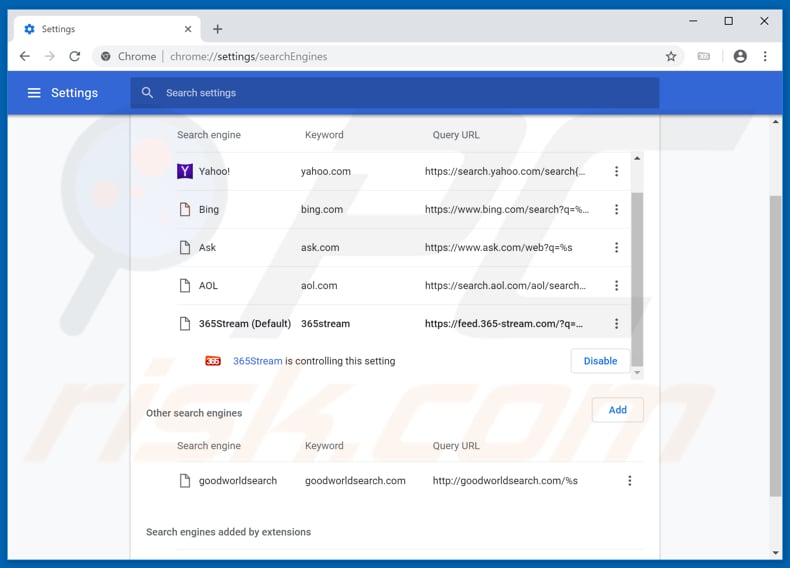Click the Chrome site info icon
The width and height of the screenshot is (790, 568).
click(106, 56)
